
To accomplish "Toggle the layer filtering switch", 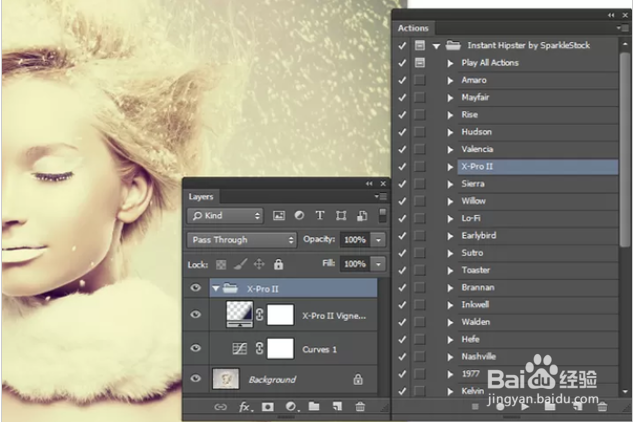I will click(382, 215).
